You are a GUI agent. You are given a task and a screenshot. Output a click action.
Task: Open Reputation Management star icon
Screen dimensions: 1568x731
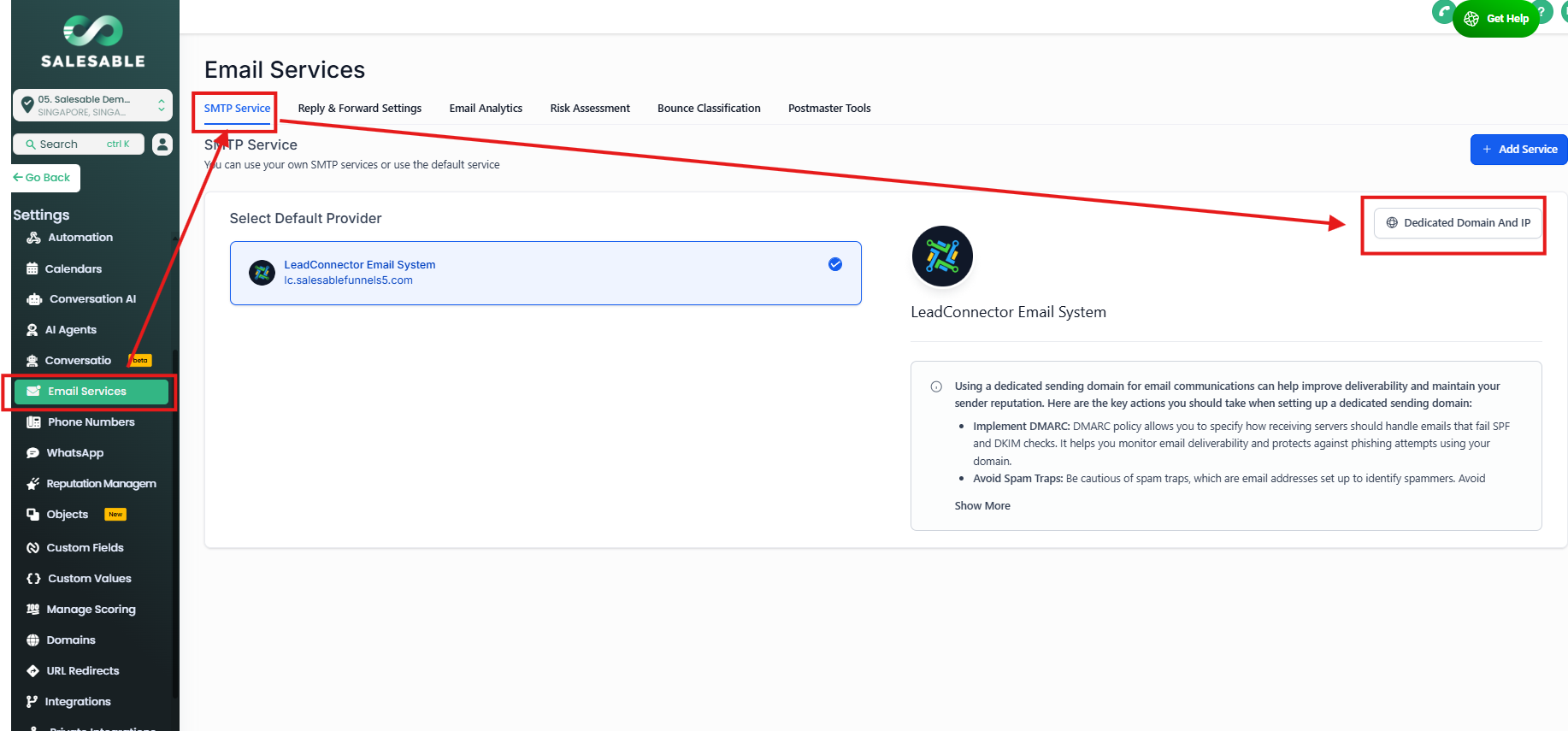(32, 484)
